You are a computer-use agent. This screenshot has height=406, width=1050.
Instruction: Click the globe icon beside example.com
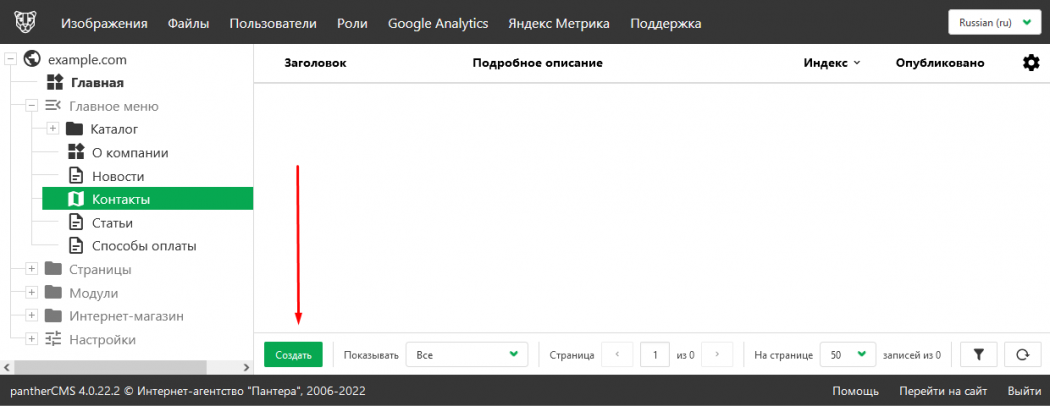point(32,59)
